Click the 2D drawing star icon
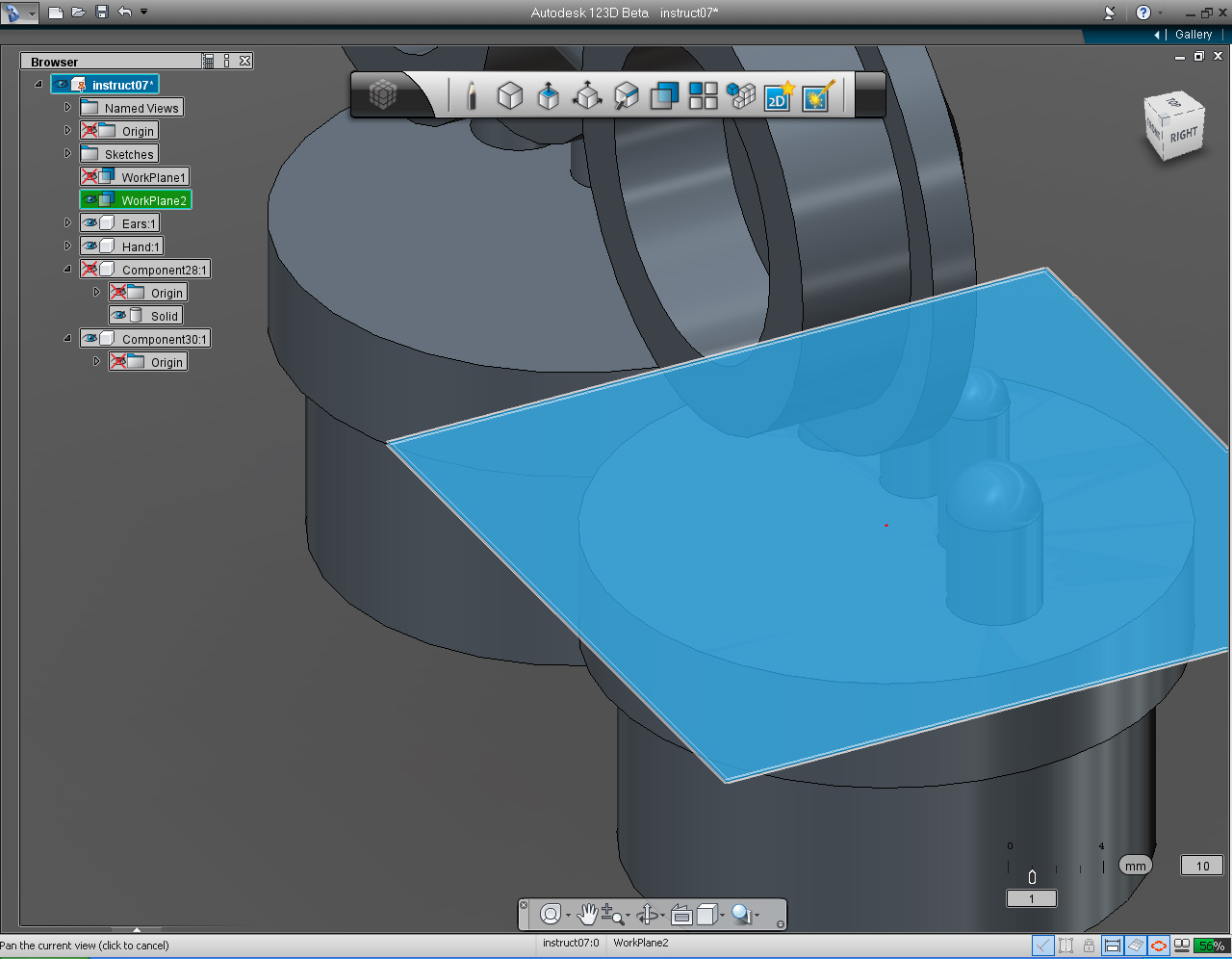The width and height of the screenshot is (1232, 959). pyautogui.click(x=778, y=95)
